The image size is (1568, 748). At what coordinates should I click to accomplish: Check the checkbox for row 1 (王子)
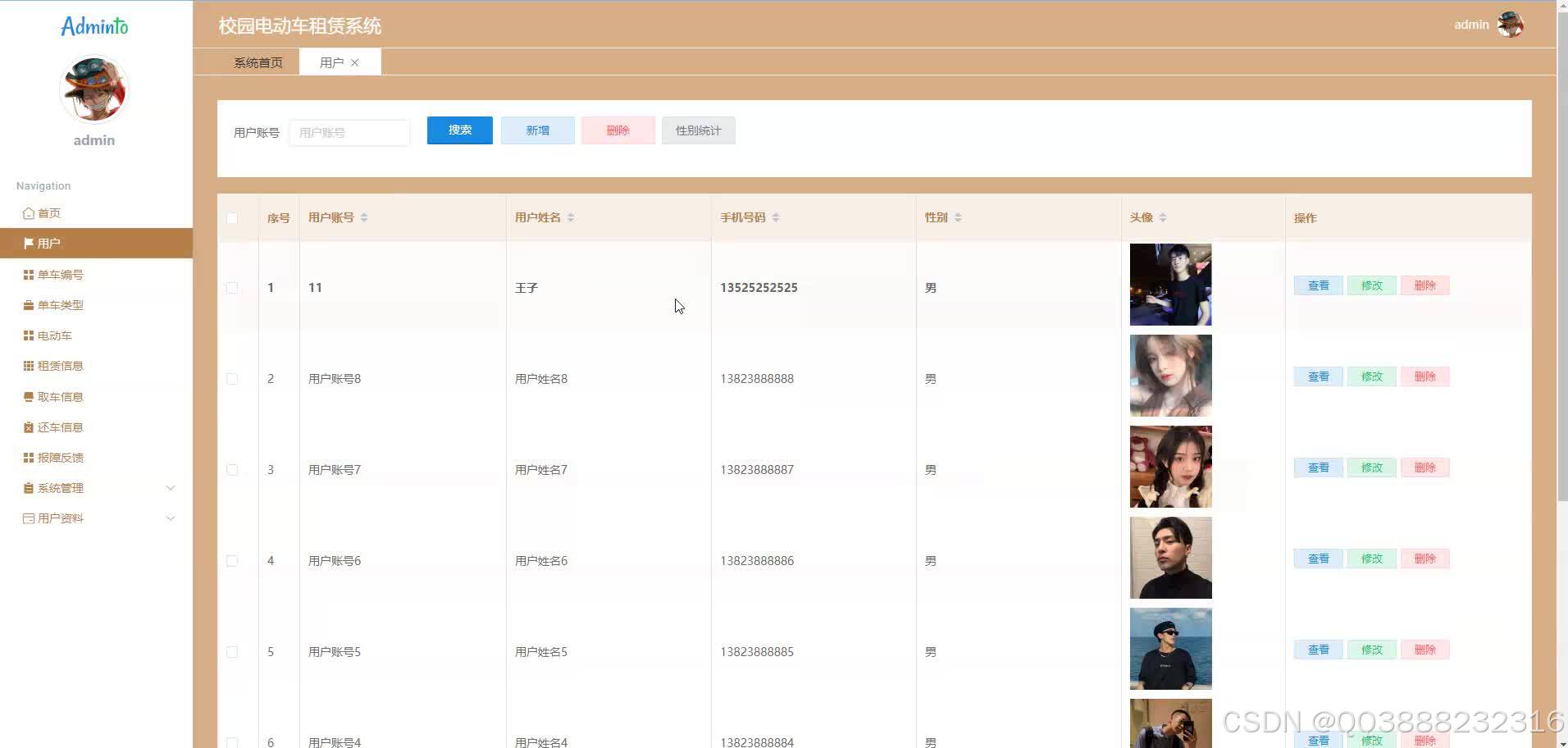232,288
